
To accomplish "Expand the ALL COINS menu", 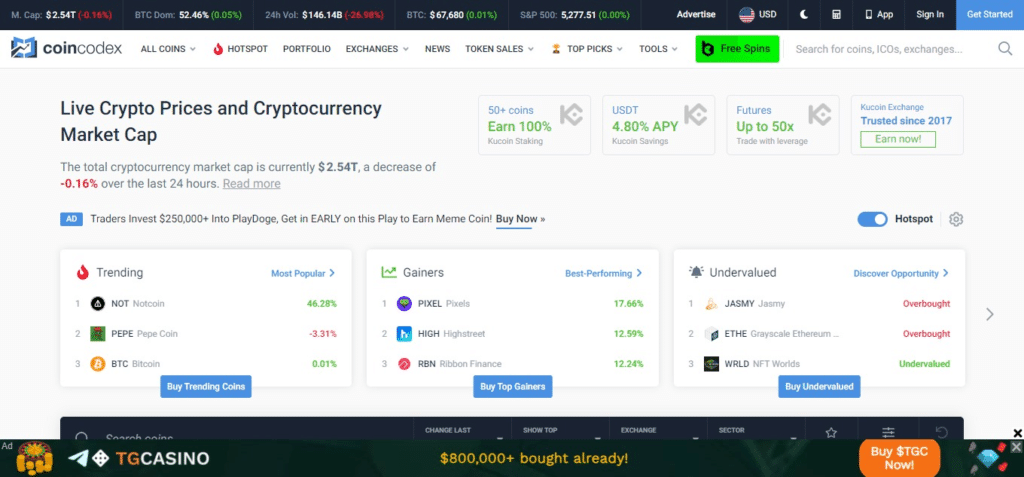I will 168,49.
